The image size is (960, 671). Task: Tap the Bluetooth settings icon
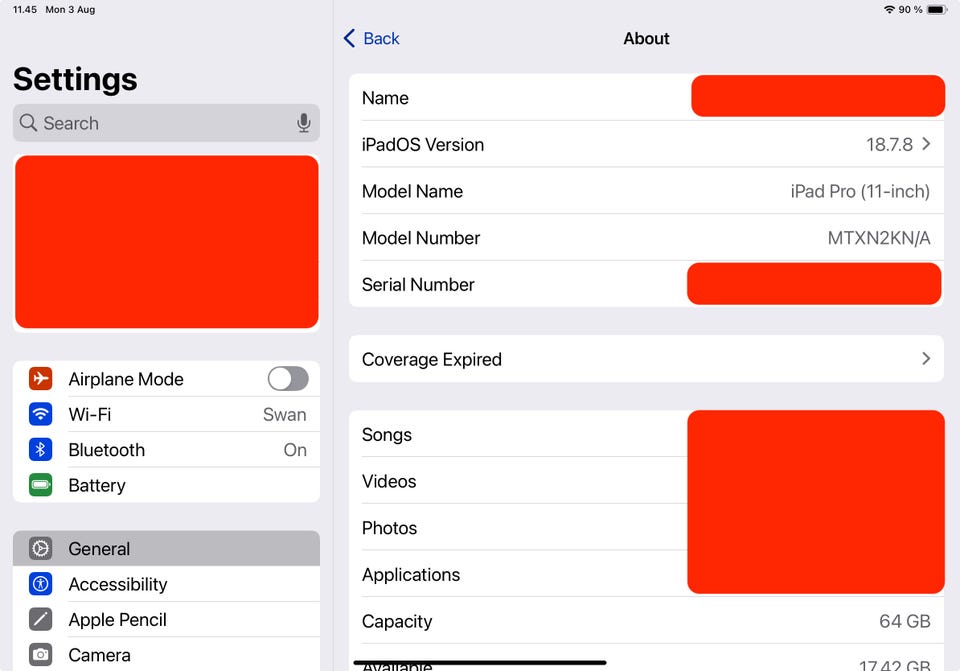click(x=40, y=450)
